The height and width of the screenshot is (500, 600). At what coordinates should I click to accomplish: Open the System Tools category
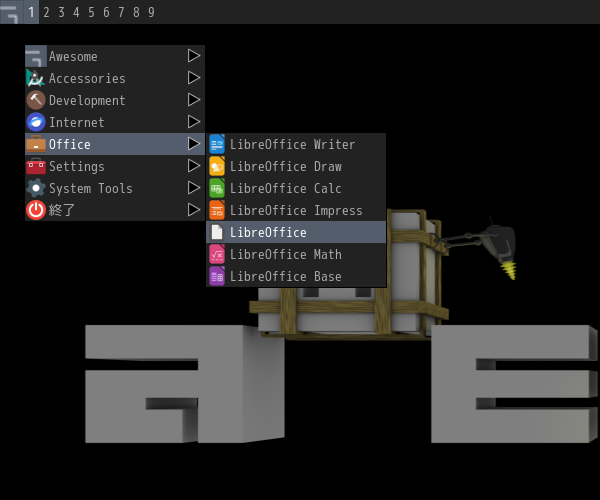pyautogui.click(x=115, y=188)
